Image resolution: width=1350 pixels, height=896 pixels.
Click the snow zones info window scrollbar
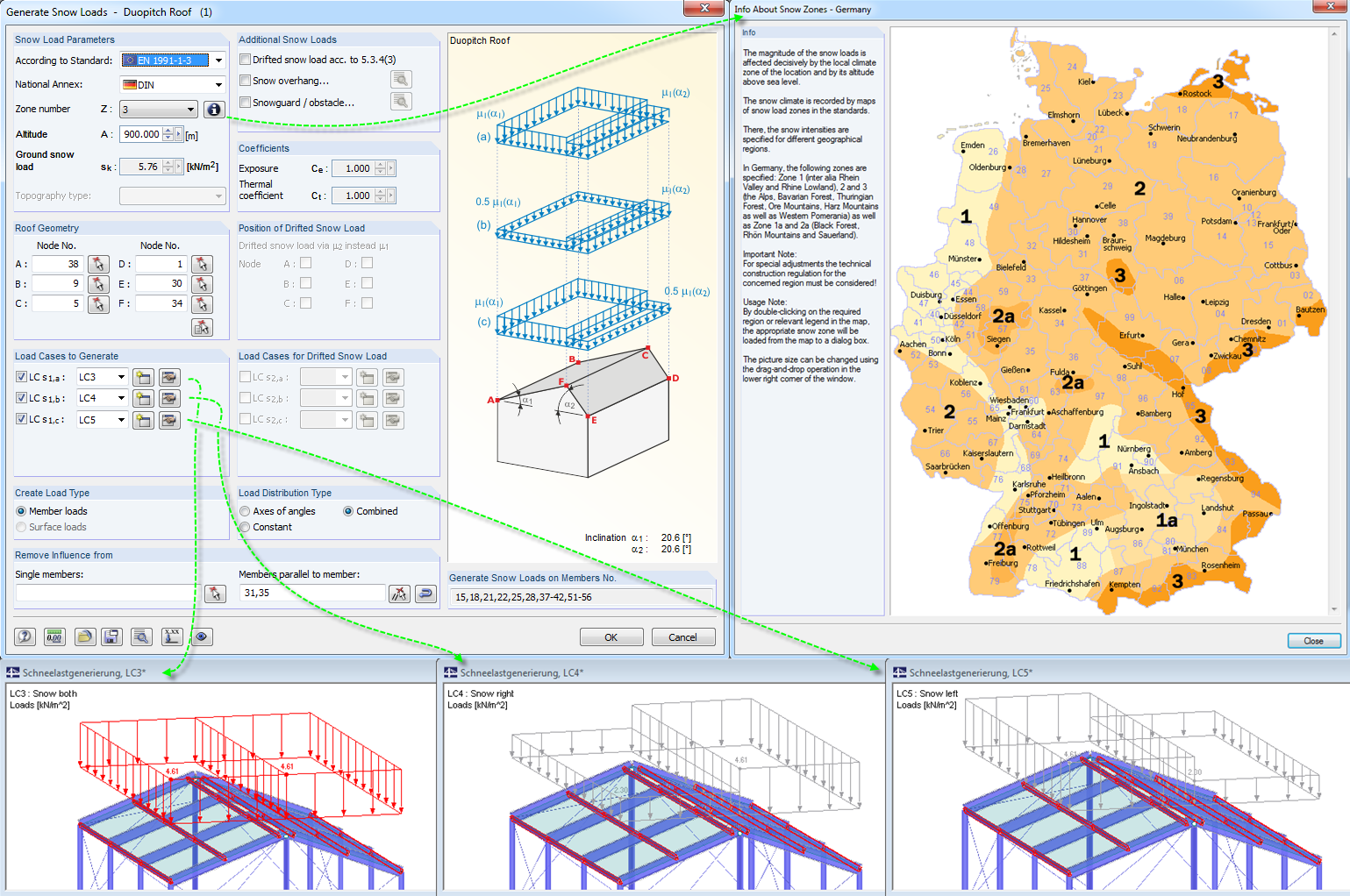point(1334,322)
